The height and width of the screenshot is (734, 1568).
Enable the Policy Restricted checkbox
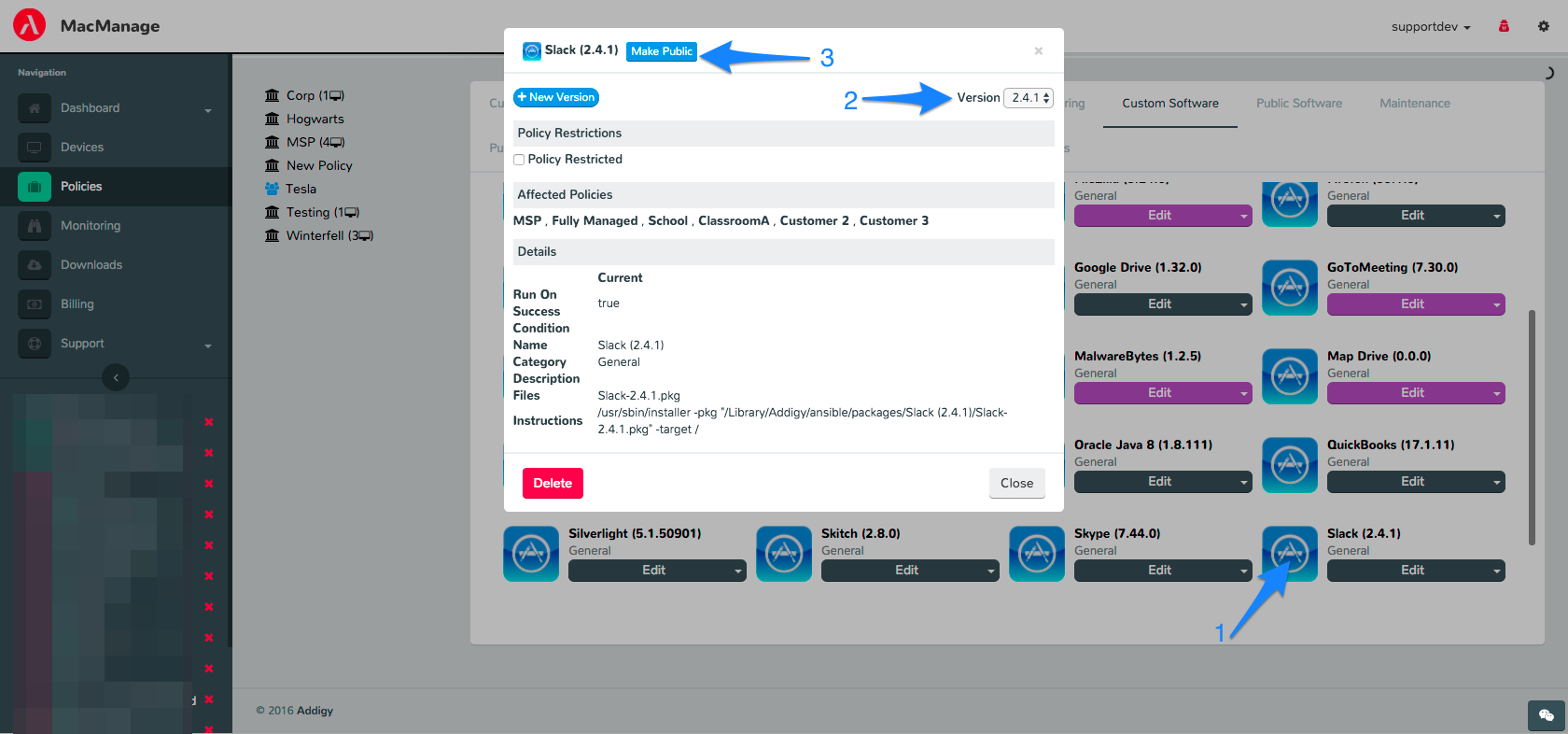coord(519,160)
